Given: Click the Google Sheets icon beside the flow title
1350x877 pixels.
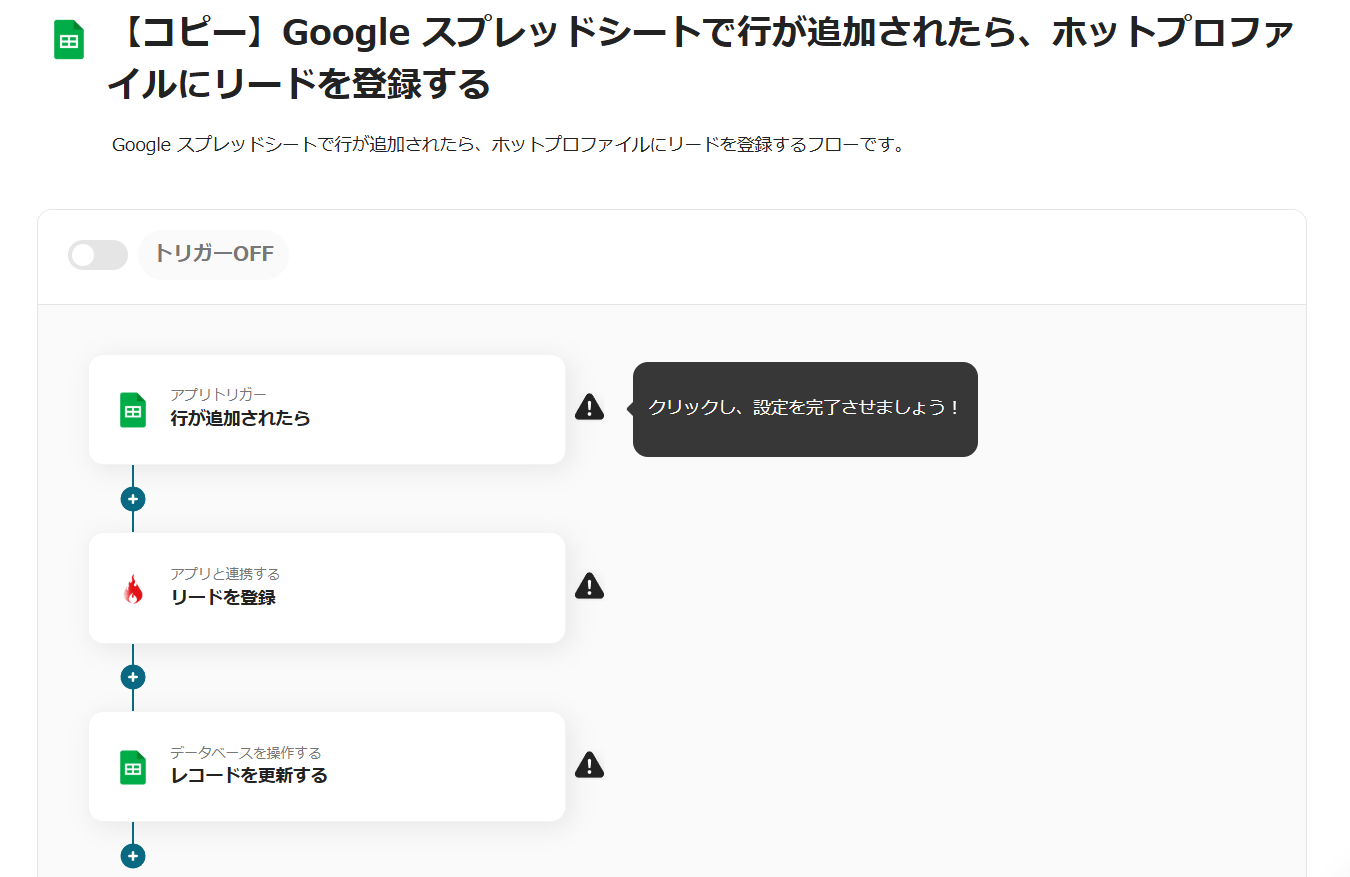Looking at the screenshot, I should (69, 41).
